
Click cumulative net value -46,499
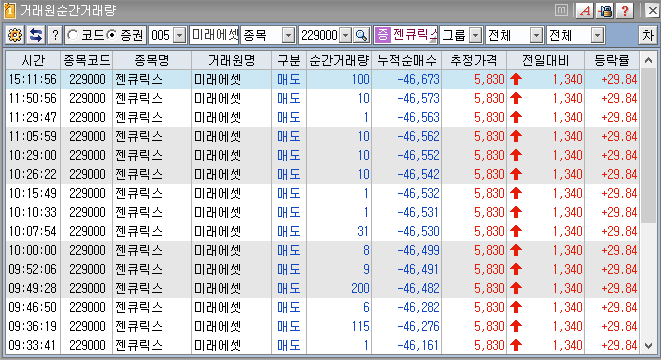[x=418, y=250]
